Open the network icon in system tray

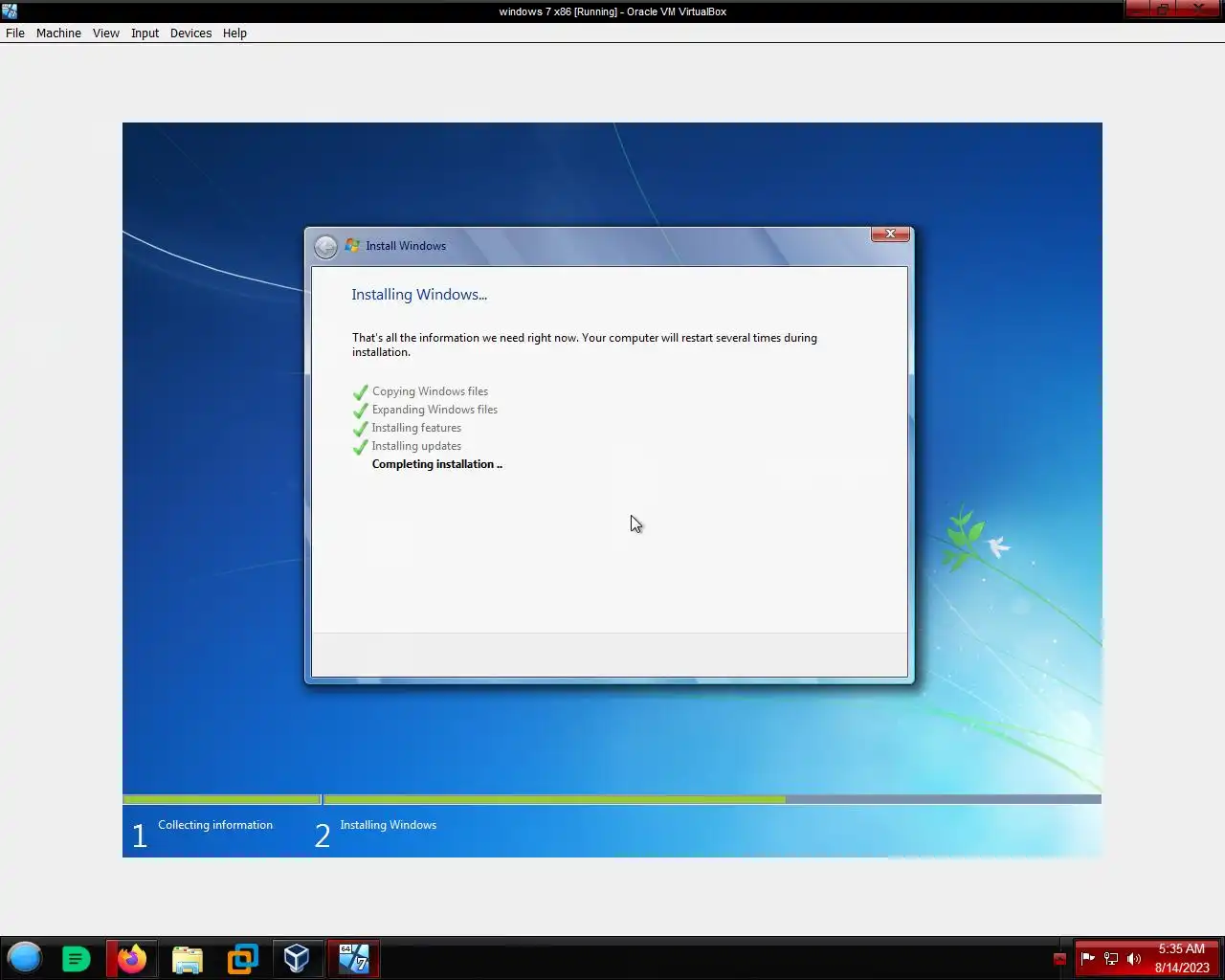click(1111, 959)
